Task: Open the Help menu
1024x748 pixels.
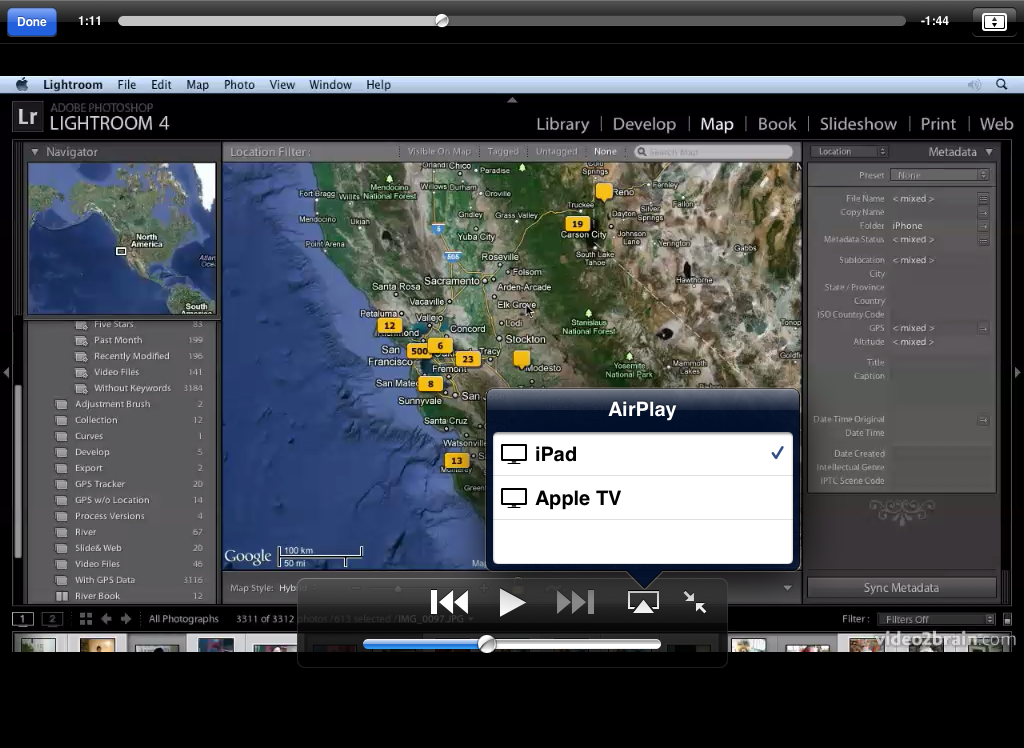Action: [378, 84]
